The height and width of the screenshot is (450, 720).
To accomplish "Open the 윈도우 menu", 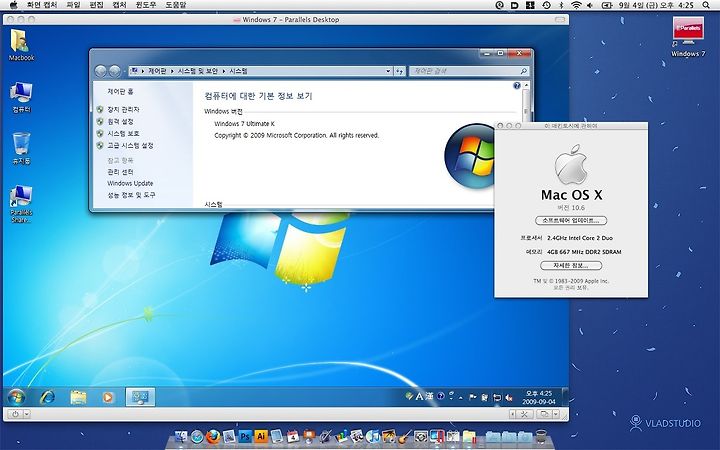I will 146,5.
